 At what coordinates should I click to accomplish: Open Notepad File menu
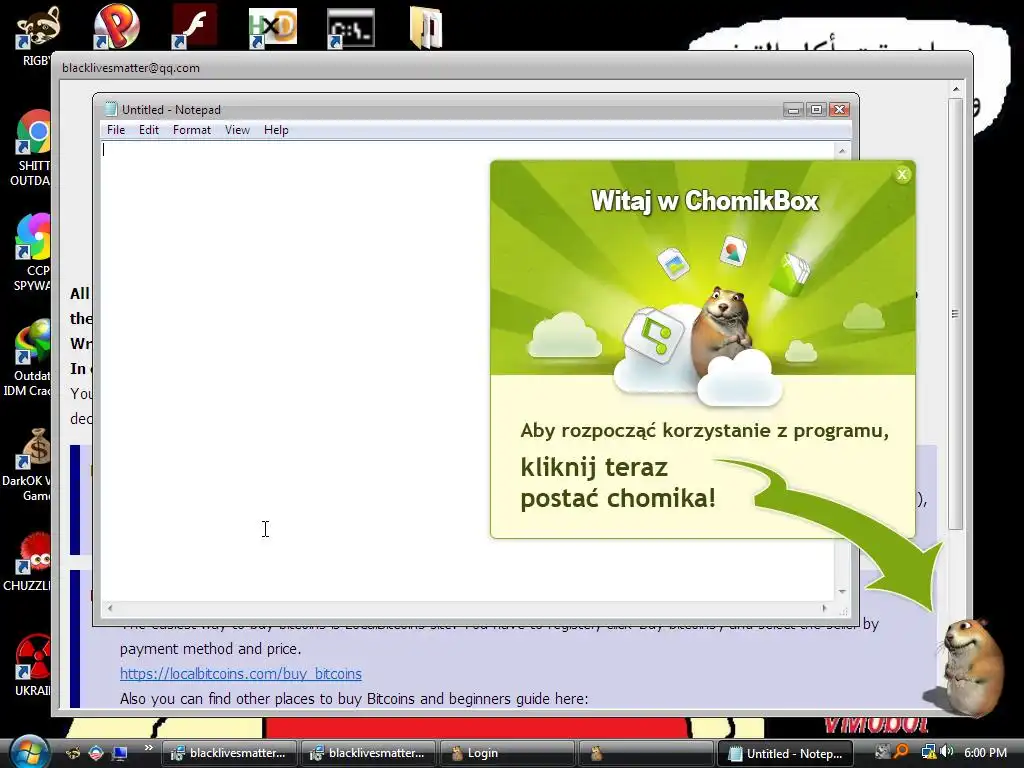click(x=116, y=130)
